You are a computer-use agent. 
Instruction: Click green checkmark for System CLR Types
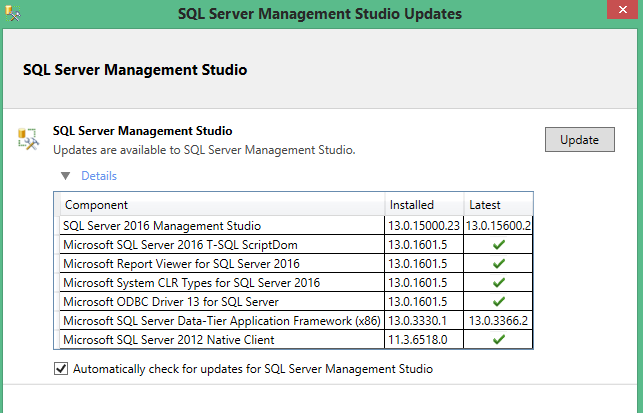pyautogui.click(x=499, y=283)
